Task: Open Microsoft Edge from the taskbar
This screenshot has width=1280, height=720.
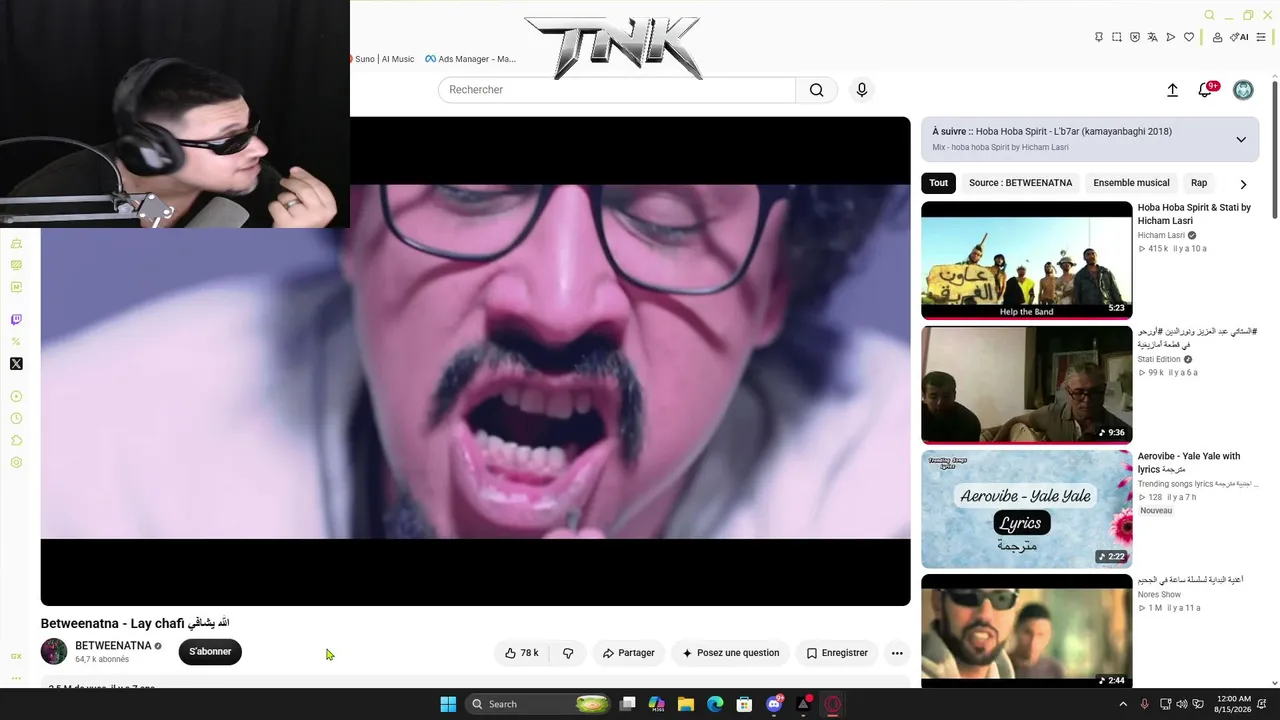Action: pos(715,704)
